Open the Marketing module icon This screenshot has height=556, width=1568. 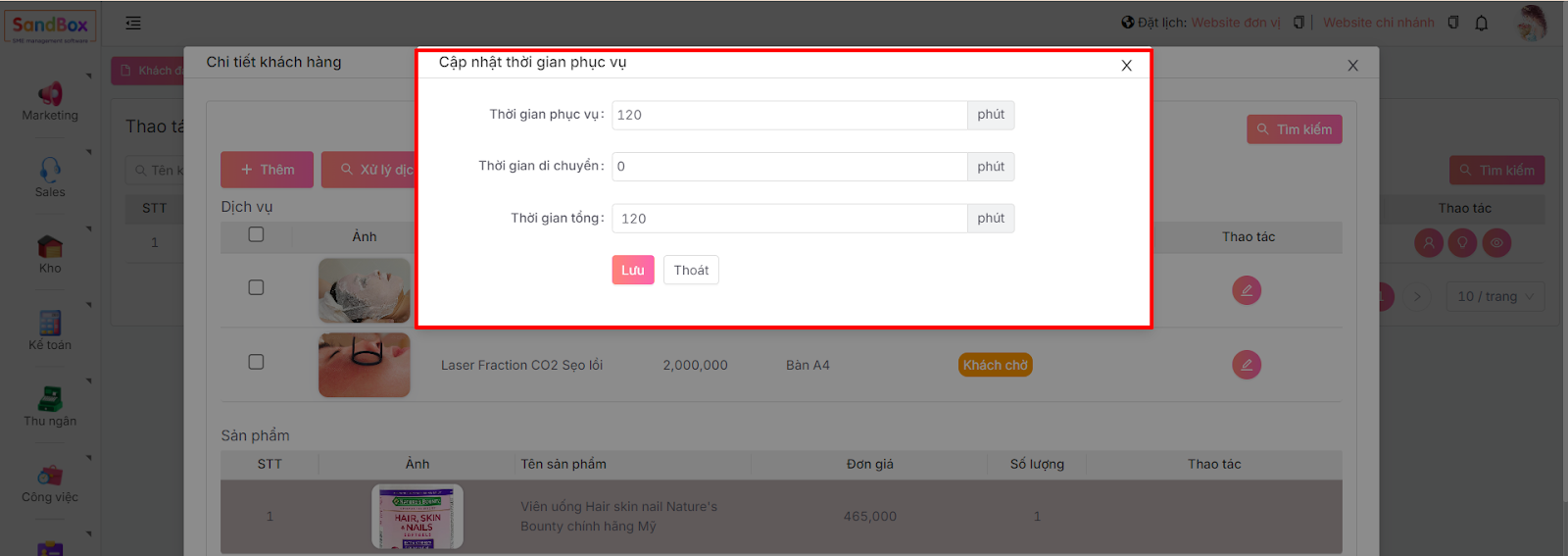(50, 94)
